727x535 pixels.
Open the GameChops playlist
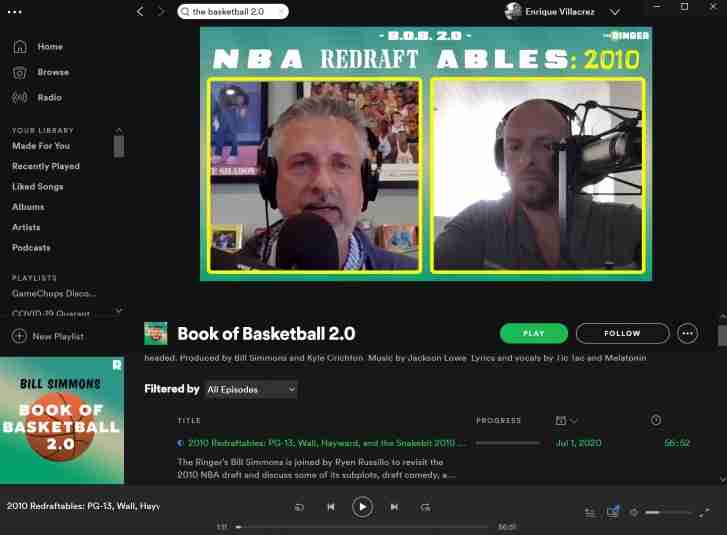(54, 293)
